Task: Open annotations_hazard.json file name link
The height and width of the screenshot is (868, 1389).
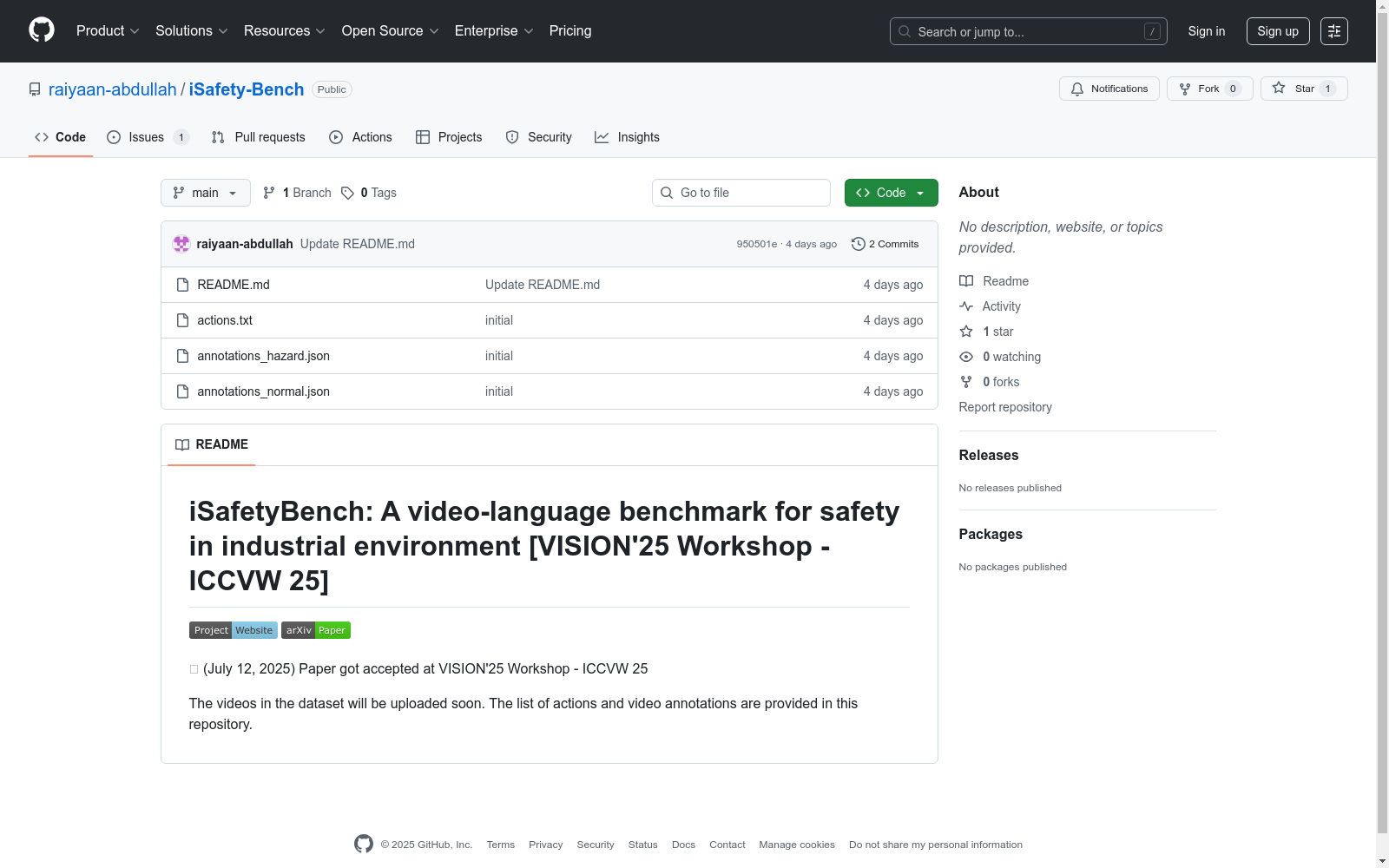Action: point(263,356)
